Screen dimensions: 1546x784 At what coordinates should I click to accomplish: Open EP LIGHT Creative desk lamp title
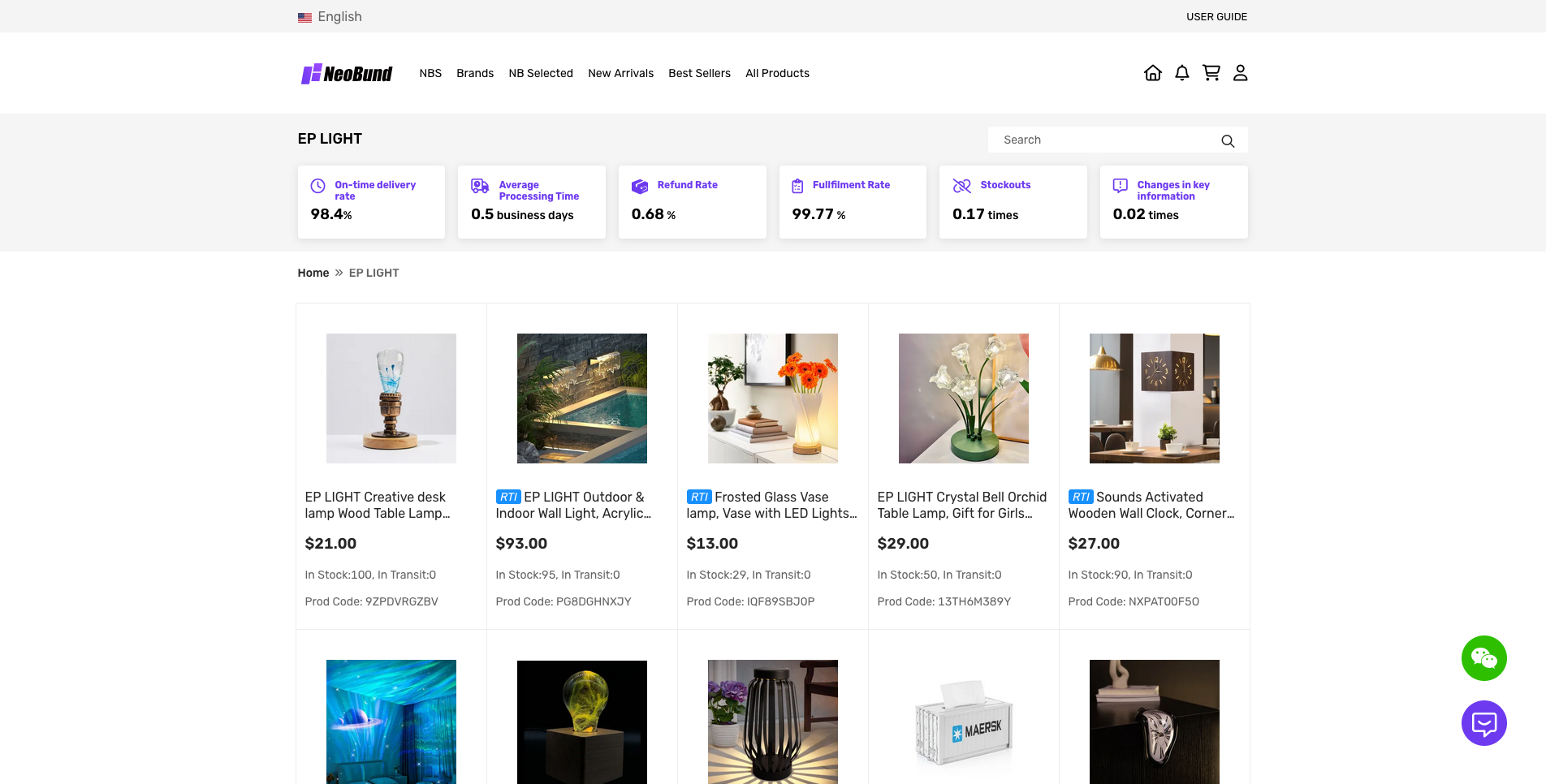[378, 505]
